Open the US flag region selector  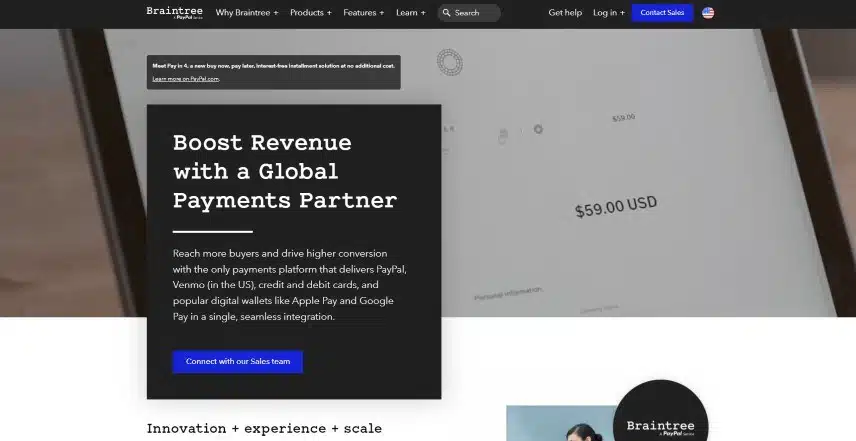708,13
